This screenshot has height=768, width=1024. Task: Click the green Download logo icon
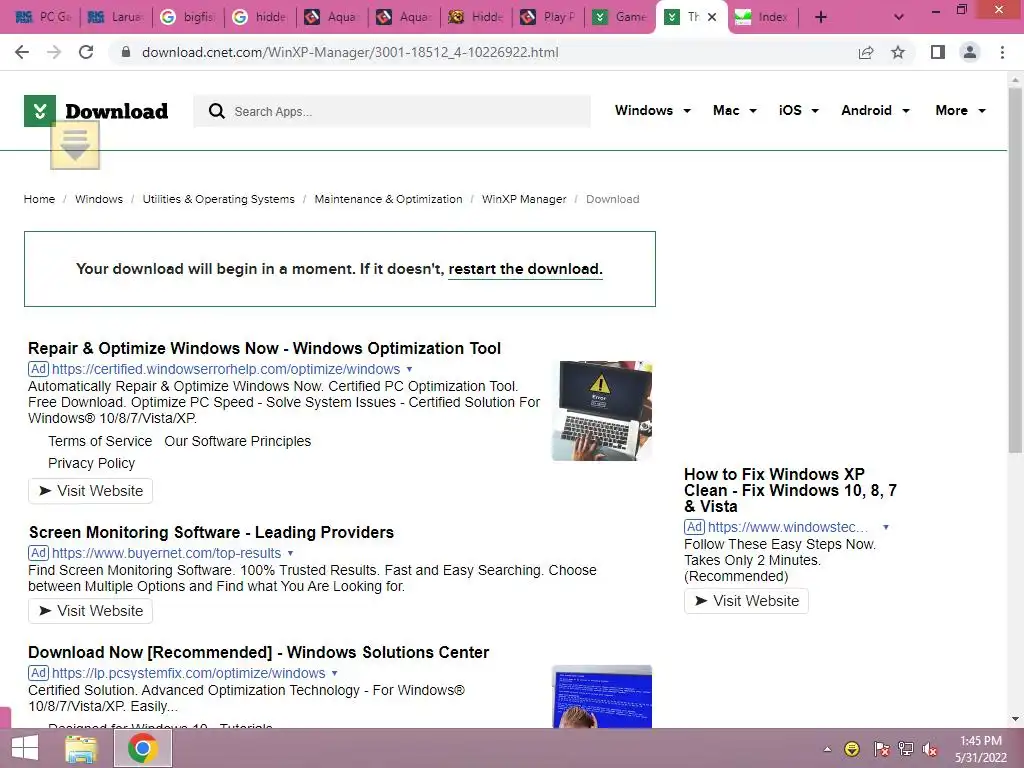pyautogui.click(x=40, y=111)
